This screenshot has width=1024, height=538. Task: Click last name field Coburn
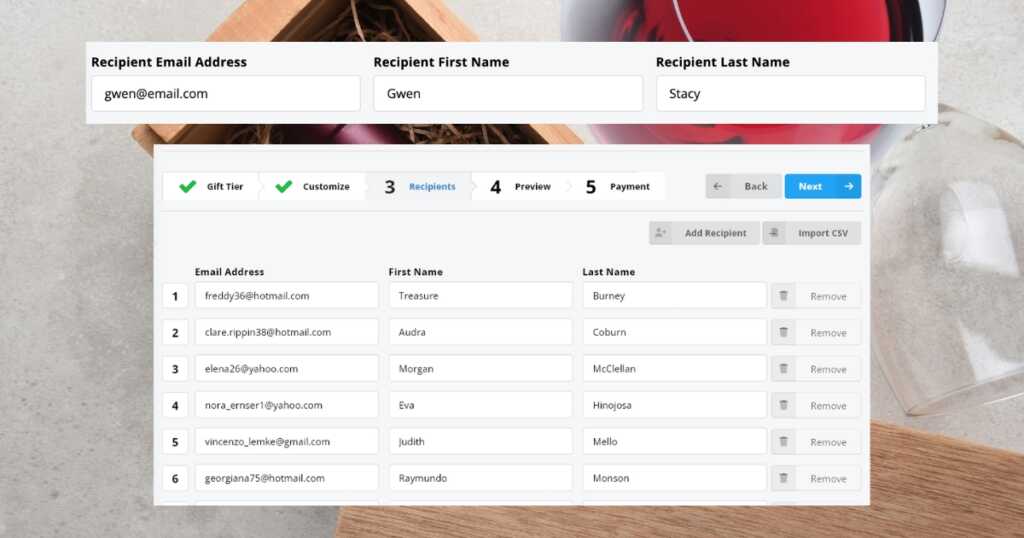click(x=675, y=332)
